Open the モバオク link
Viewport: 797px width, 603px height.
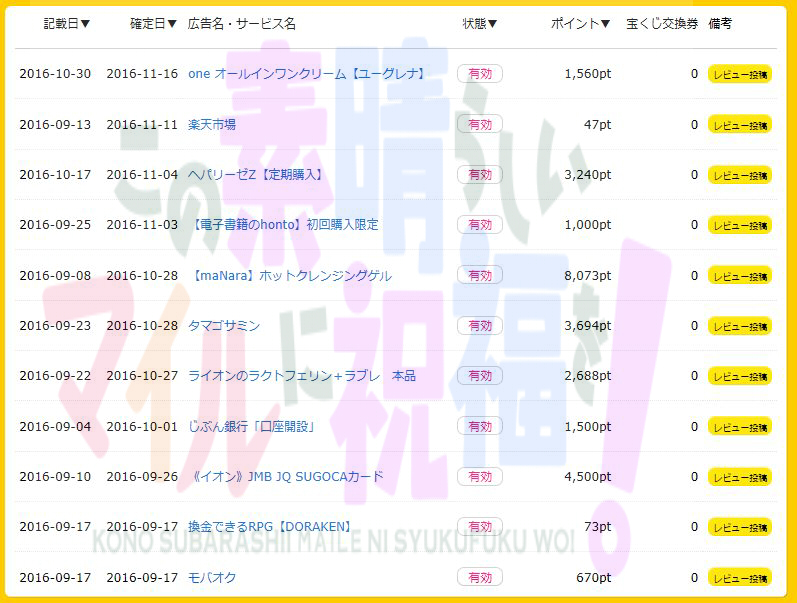(212, 578)
